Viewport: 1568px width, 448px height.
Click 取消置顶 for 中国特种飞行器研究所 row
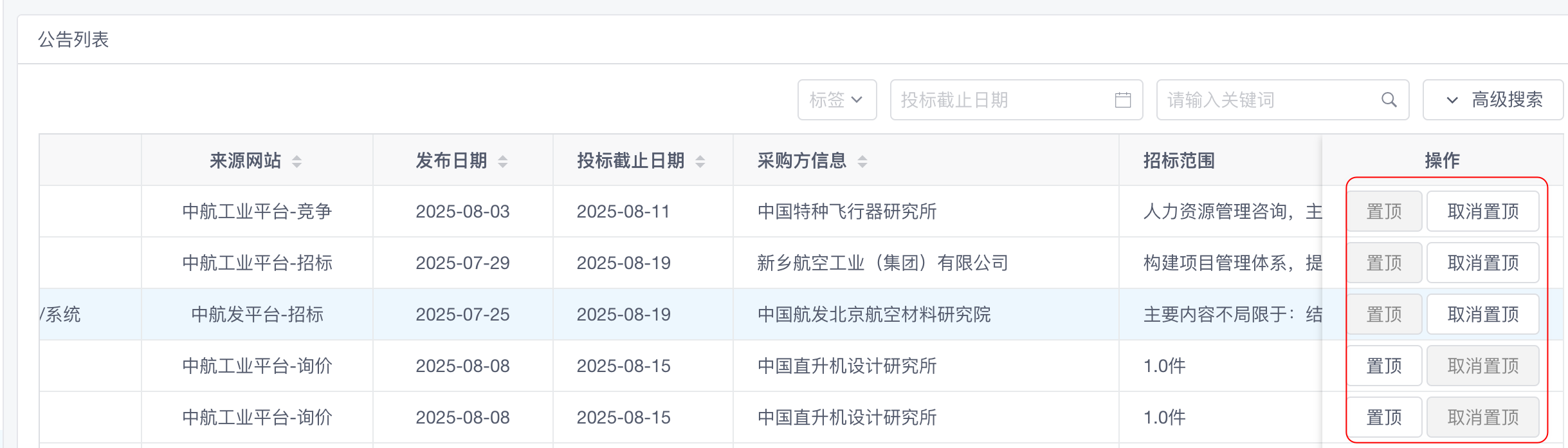pyautogui.click(x=1482, y=211)
